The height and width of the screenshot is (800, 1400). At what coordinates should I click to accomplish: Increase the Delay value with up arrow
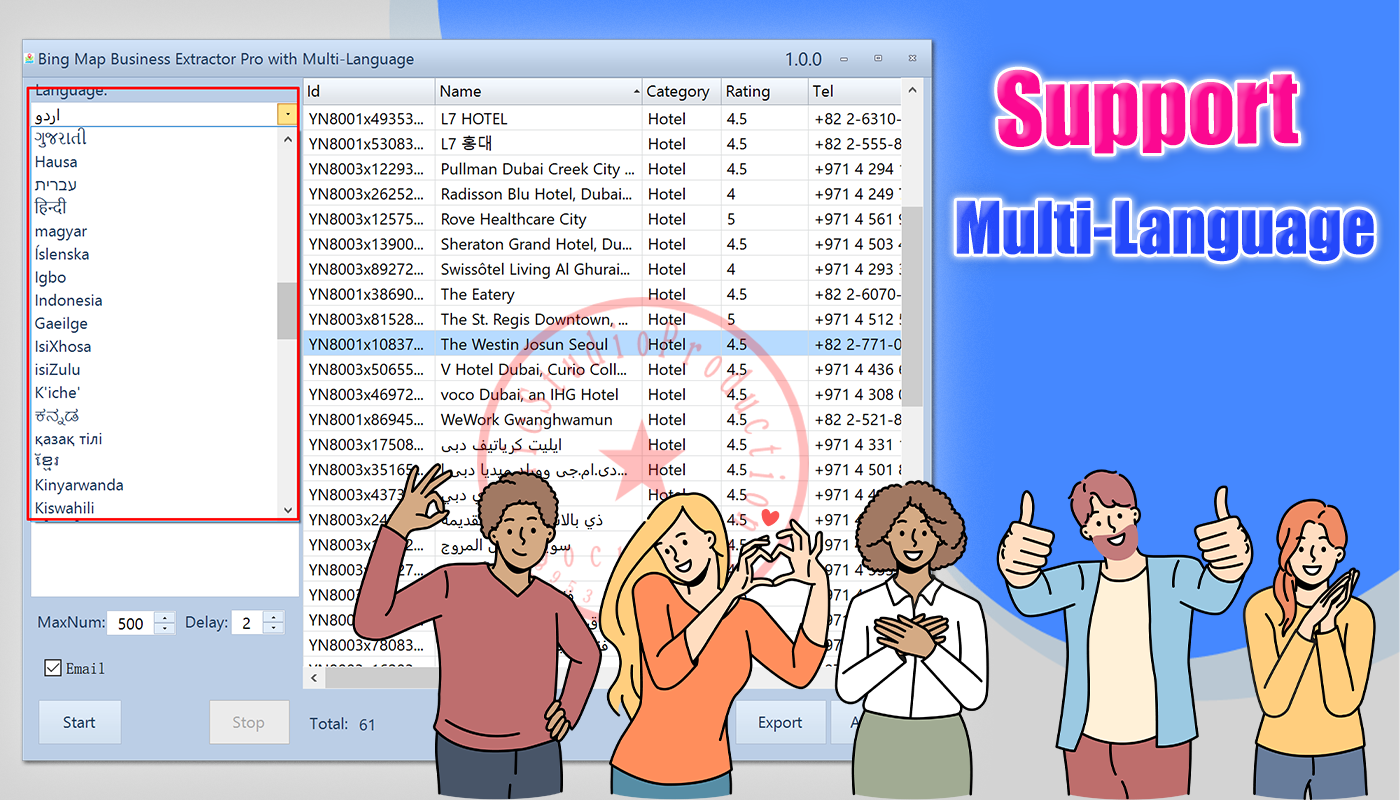pyautogui.click(x=273, y=617)
